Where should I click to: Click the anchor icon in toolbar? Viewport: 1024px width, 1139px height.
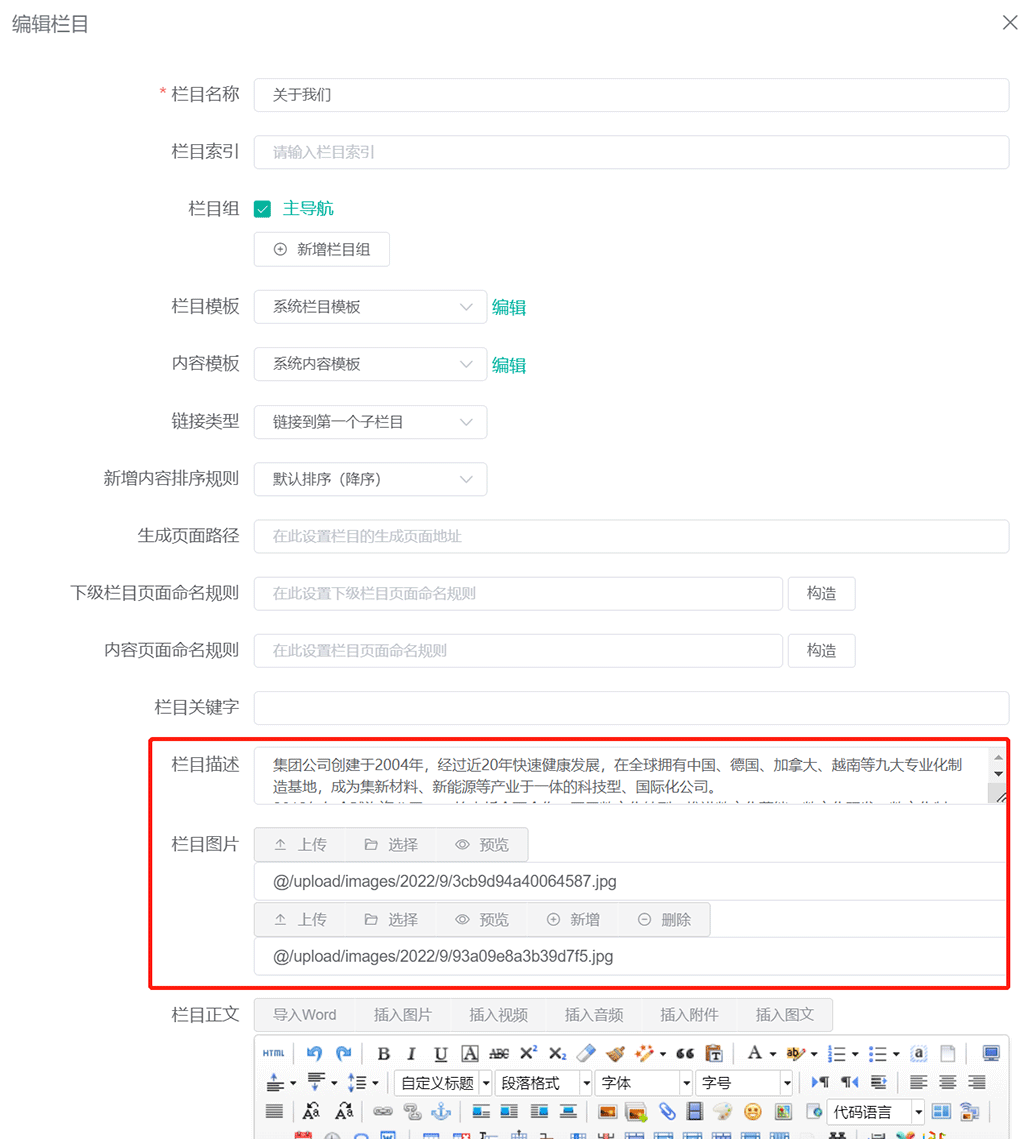pyautogui.click(x=440, y=1111)
